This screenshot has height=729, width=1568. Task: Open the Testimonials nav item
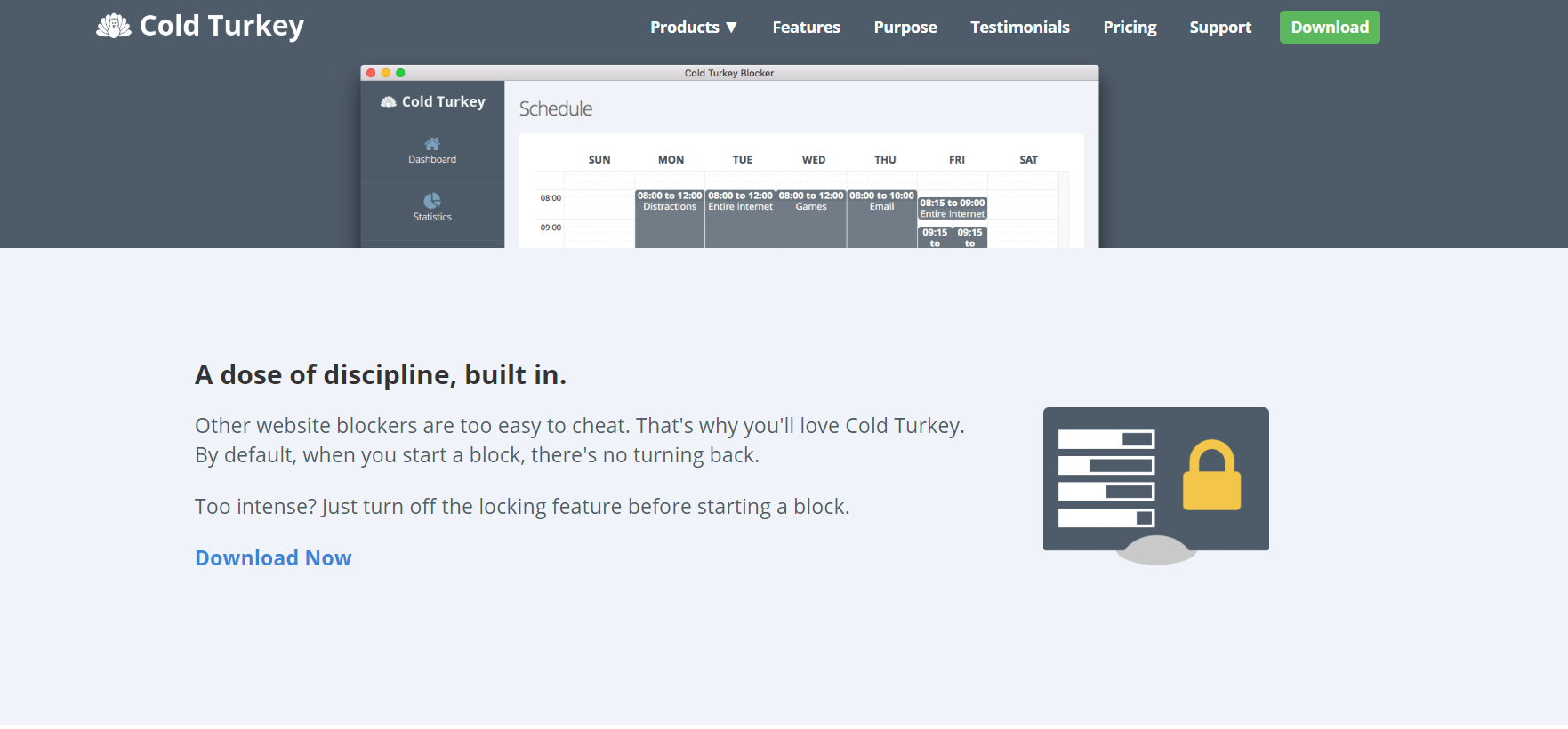pyautogui.click(x=1019, y=28)
